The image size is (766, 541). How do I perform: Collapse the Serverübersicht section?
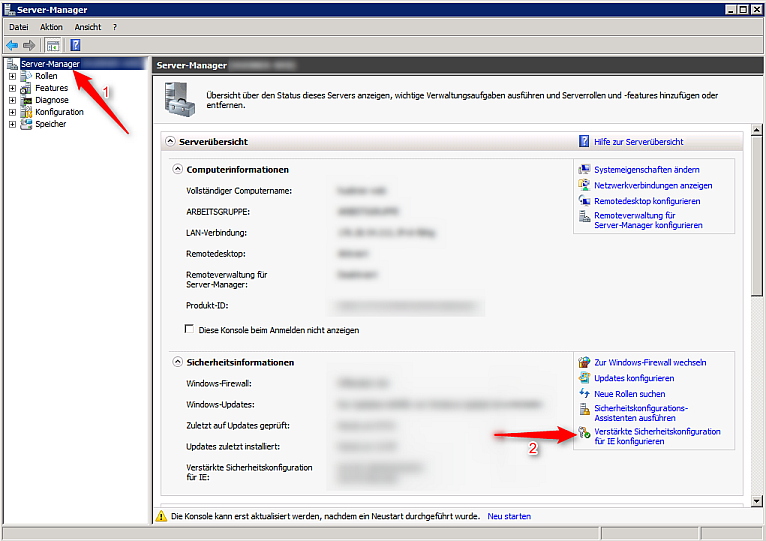click(170, 141)
